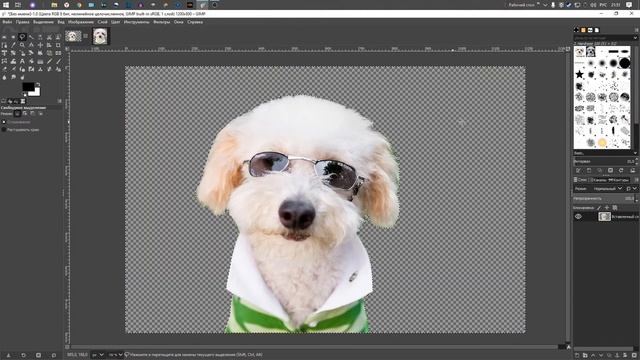Click create new layer button at panel bottom

pyautogui.click(x=577, y=356)
